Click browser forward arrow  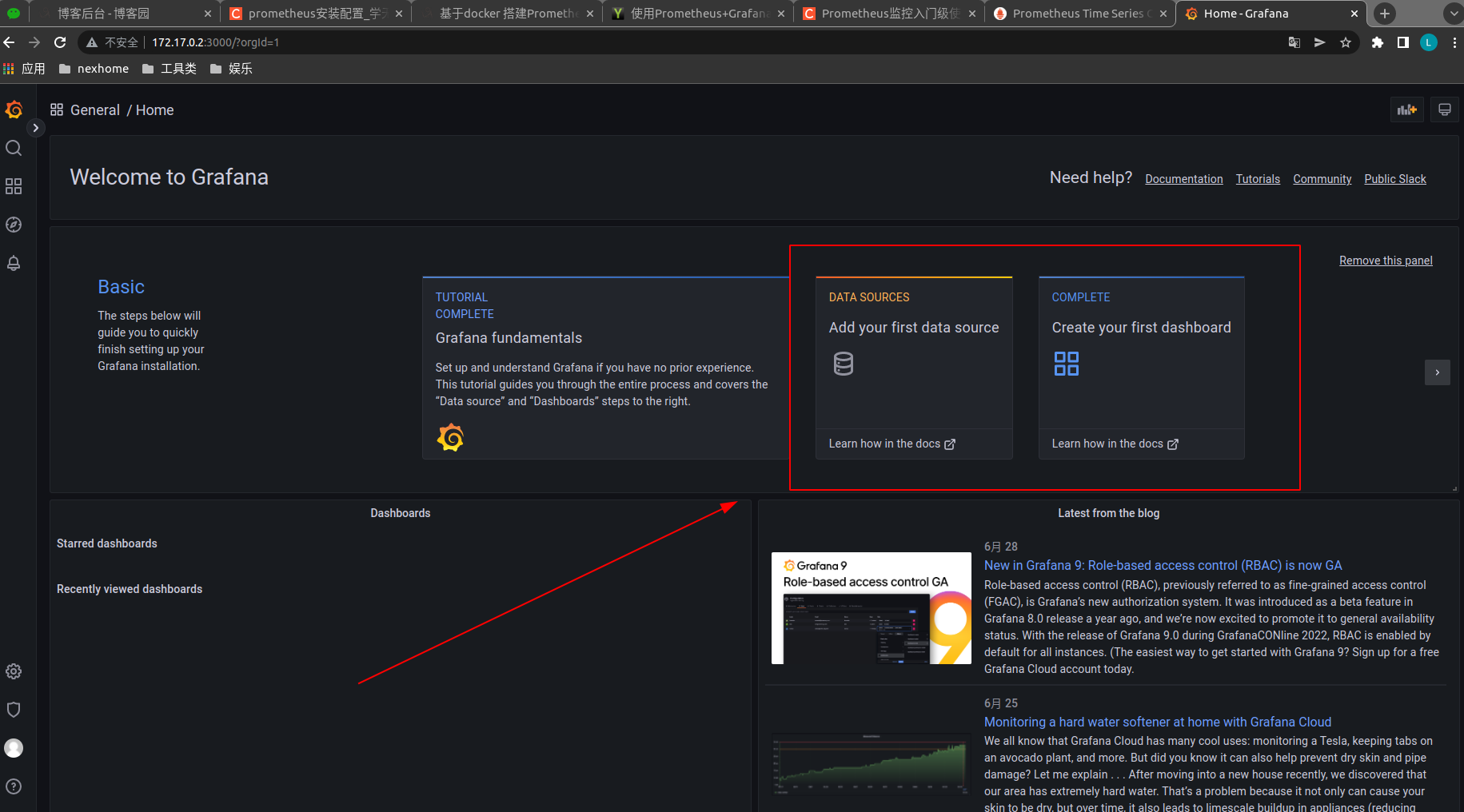point(34,42)
